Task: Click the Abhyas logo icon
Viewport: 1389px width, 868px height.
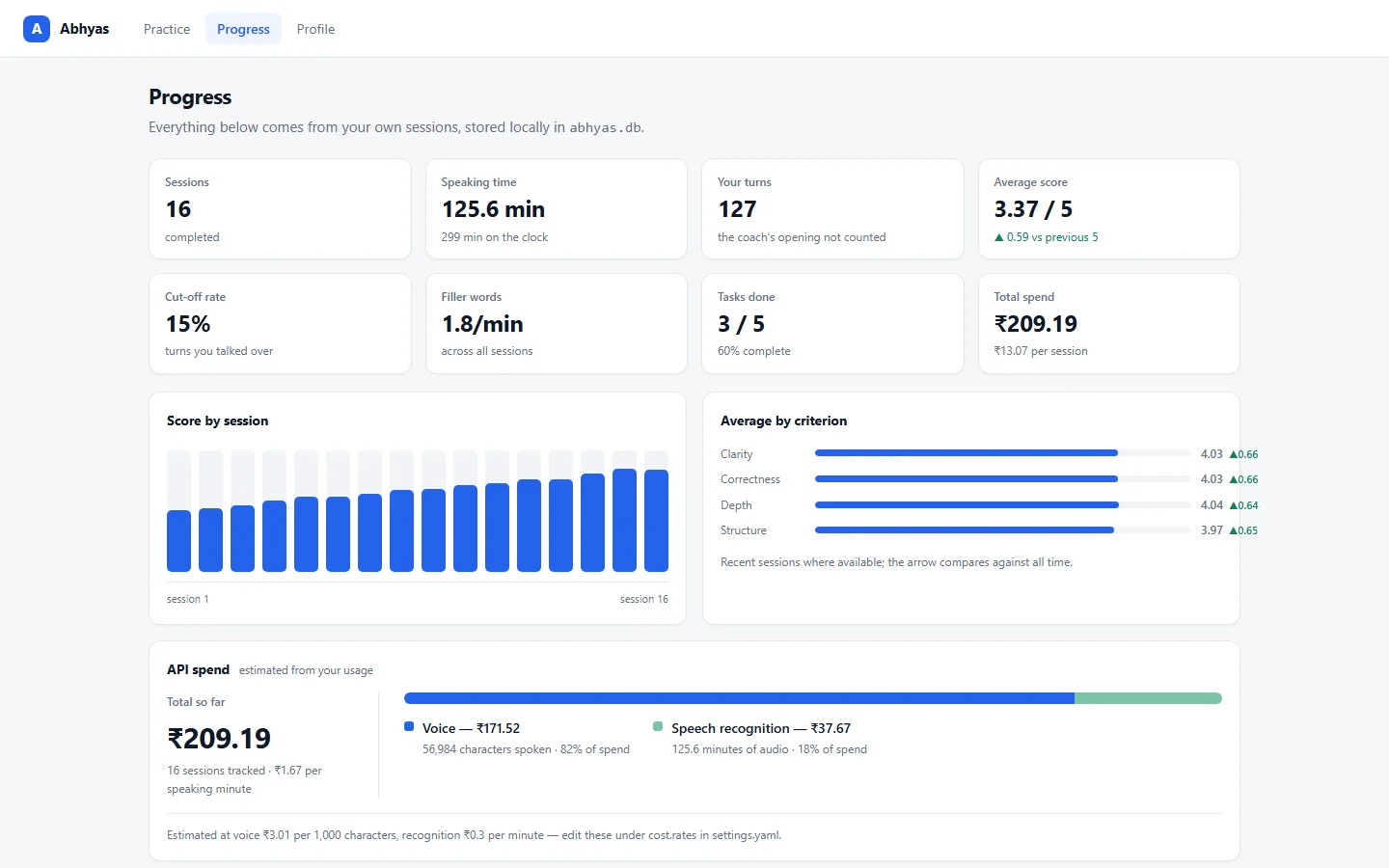Action: [37, 29]
